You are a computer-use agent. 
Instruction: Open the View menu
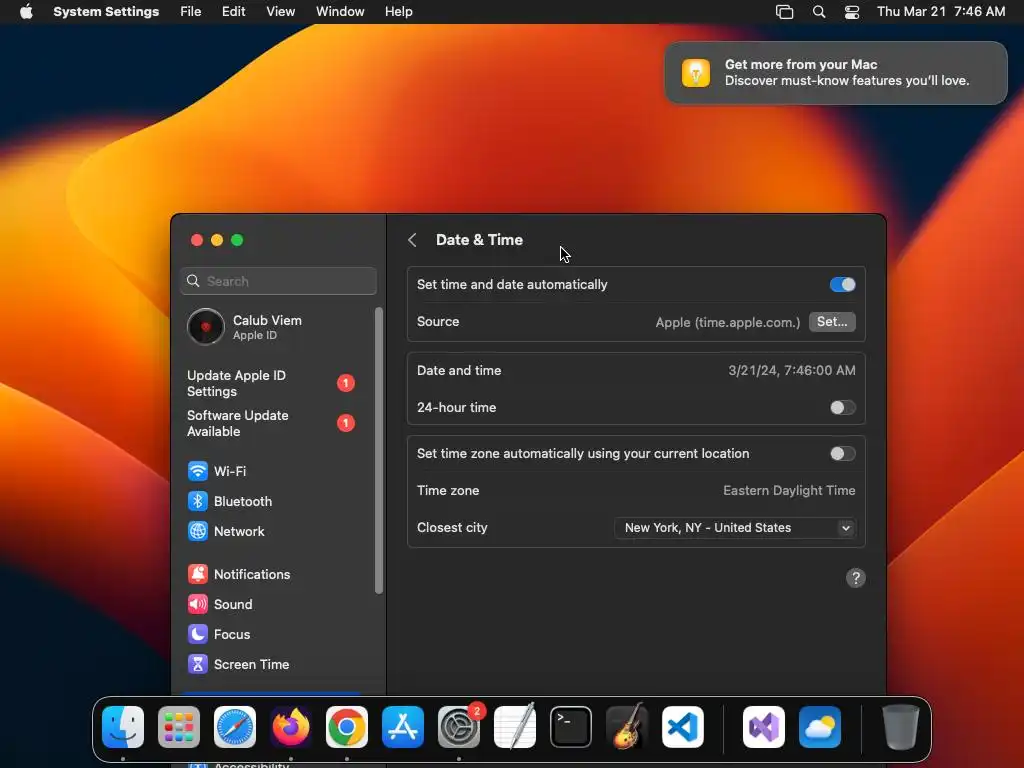281,12
